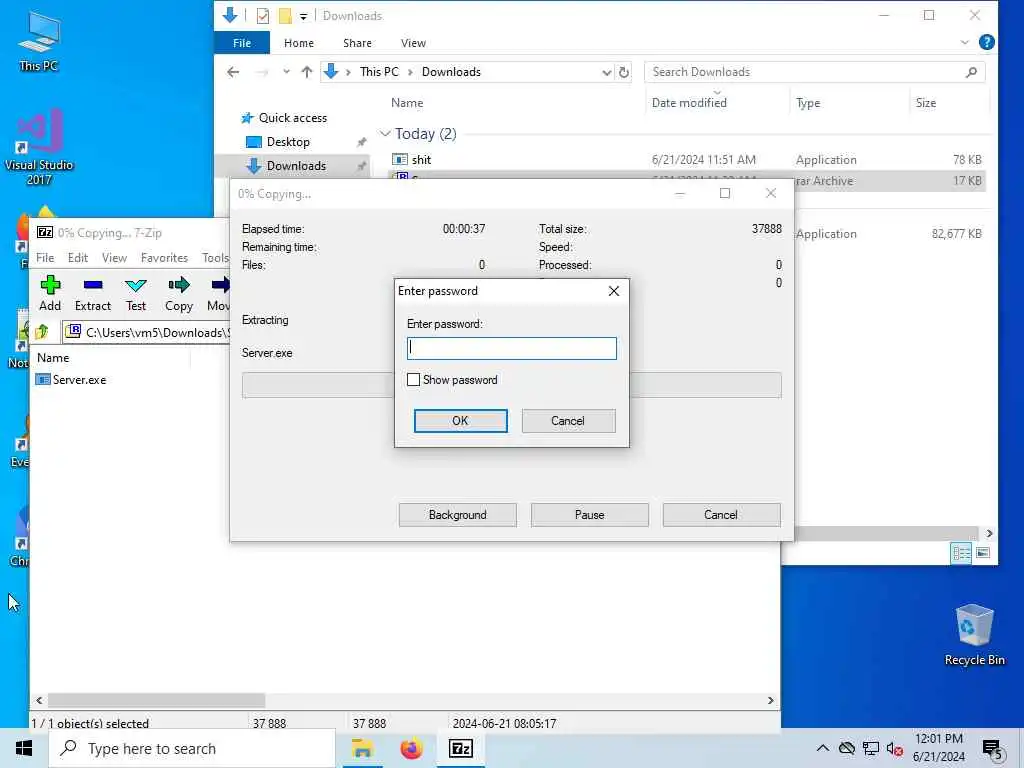Expand the Explorer ribbon chevron

pyautogui.click(x=965, y=42)
